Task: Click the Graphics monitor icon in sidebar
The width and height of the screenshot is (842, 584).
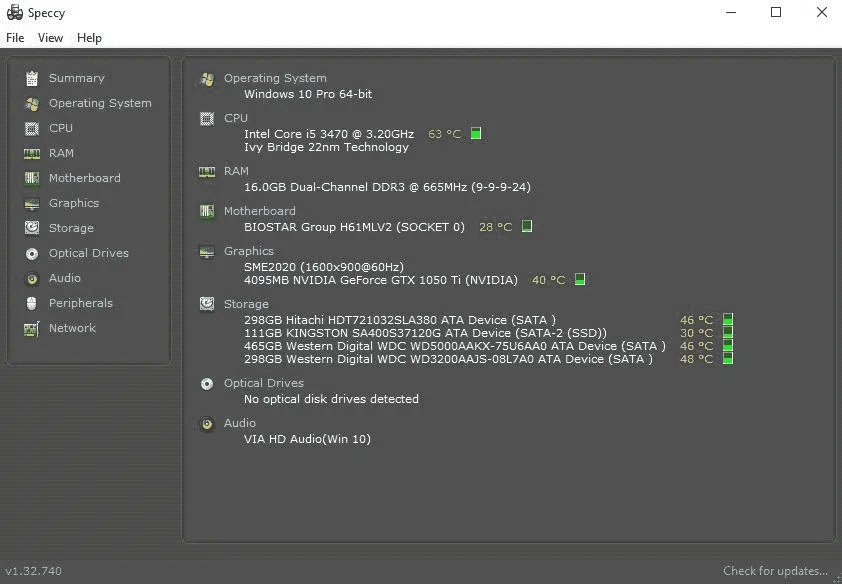Action: 32,203
